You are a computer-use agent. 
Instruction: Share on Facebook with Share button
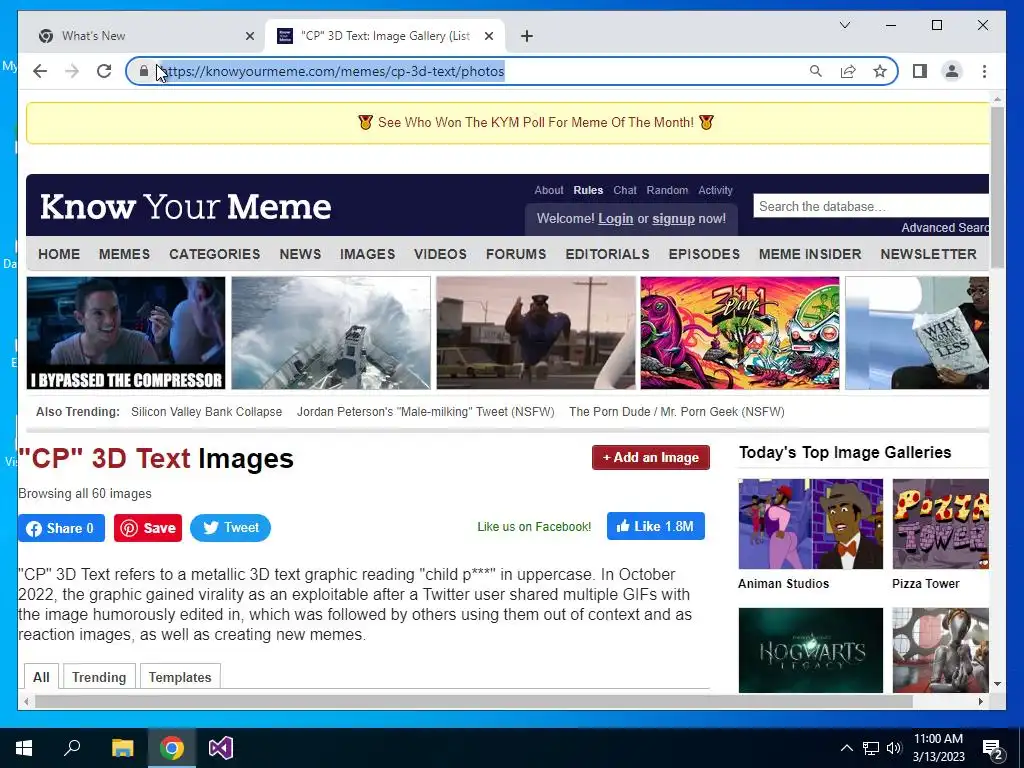61,528
